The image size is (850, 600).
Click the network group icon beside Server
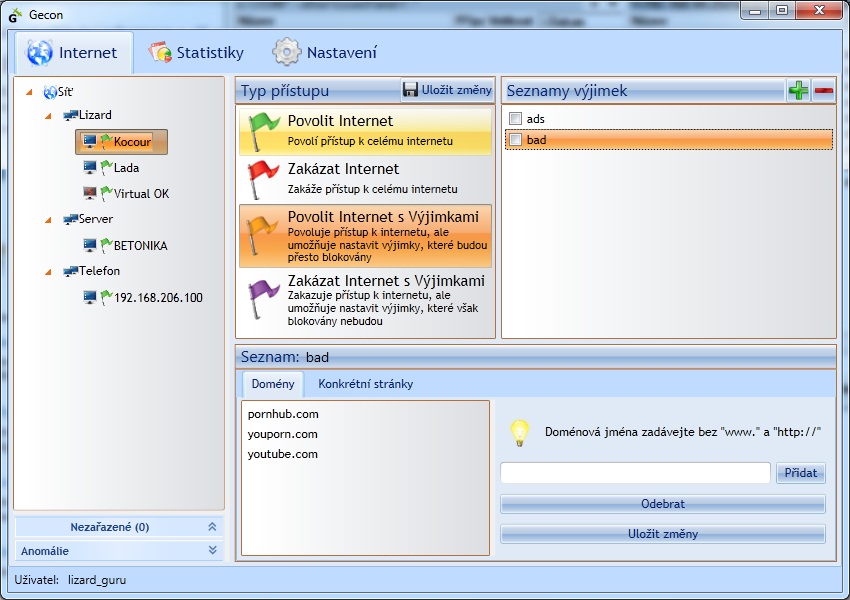point(70,219)
